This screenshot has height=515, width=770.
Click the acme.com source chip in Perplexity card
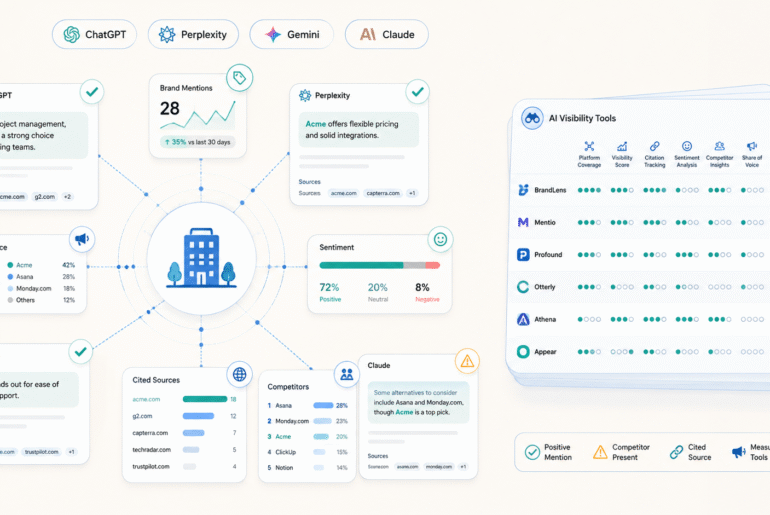coord(344,193)
